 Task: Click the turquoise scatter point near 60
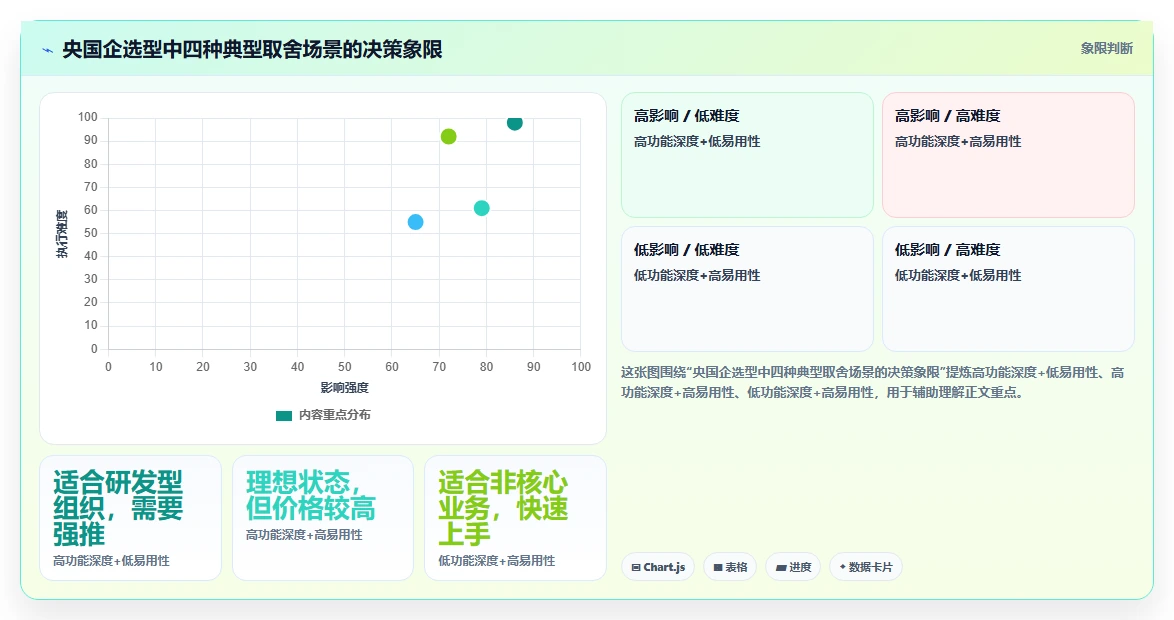coord(481,208)
